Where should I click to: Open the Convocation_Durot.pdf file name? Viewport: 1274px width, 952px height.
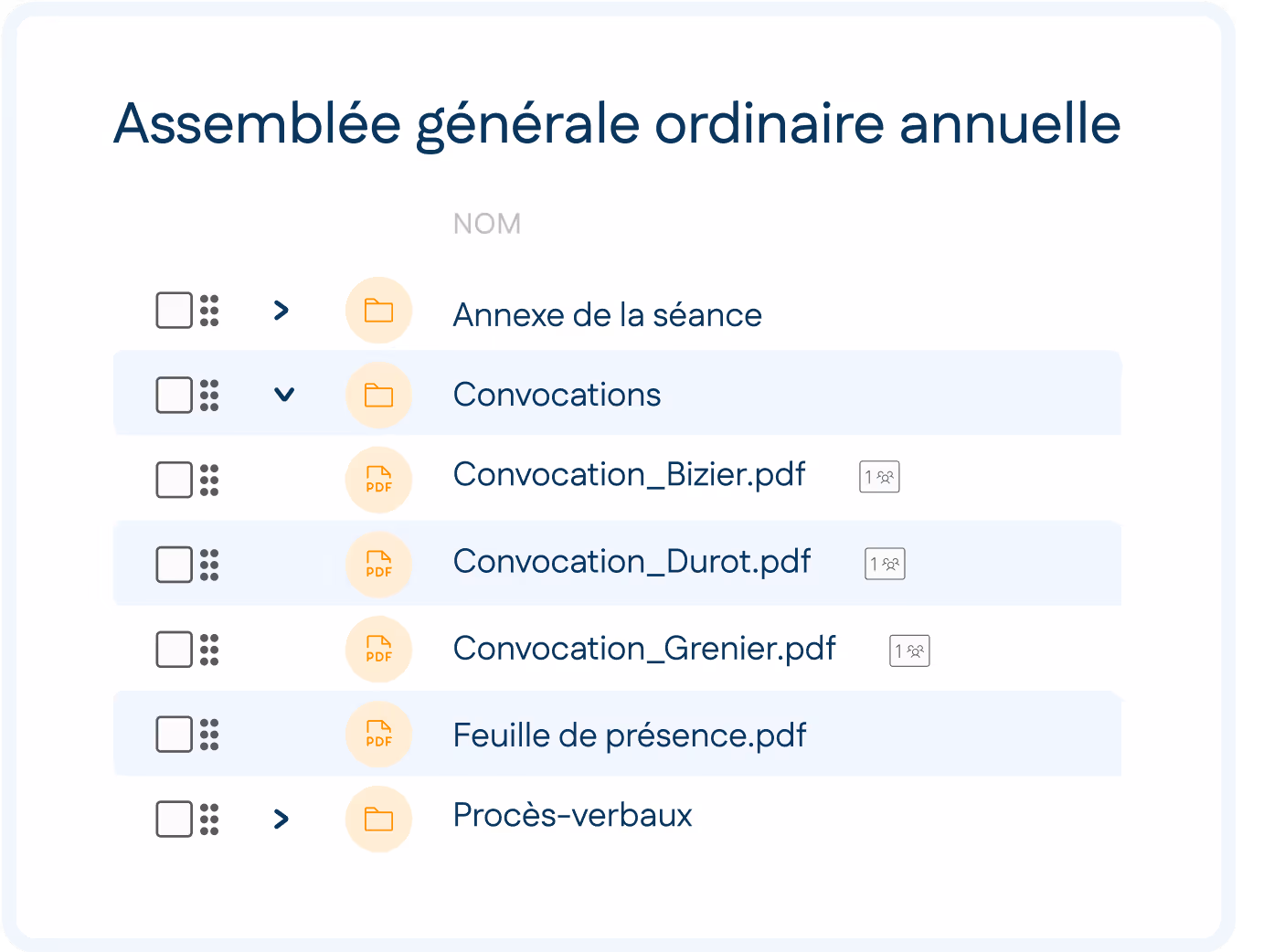coord(632,561)
